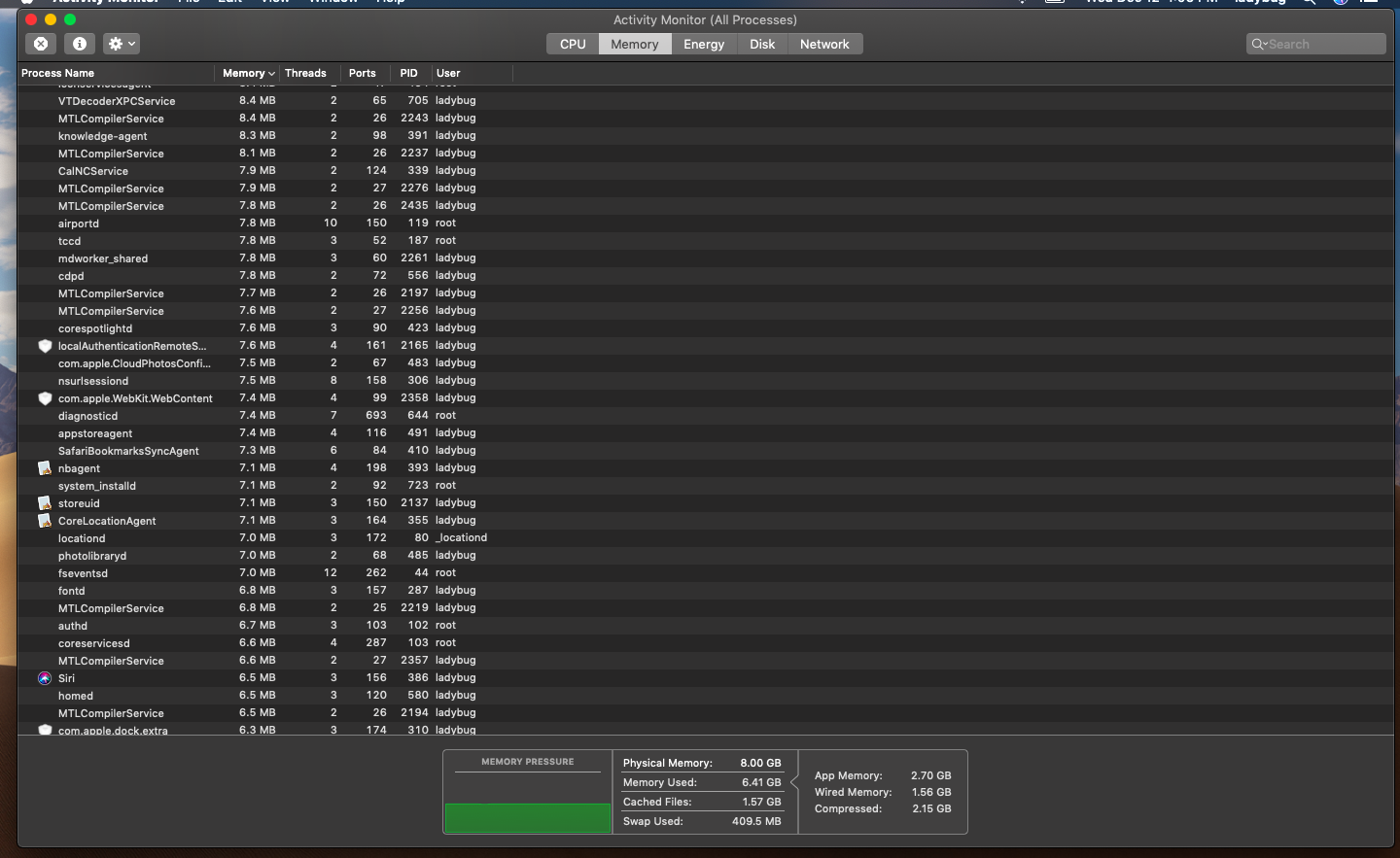Select the fseventsd process row

click(705, 573)
